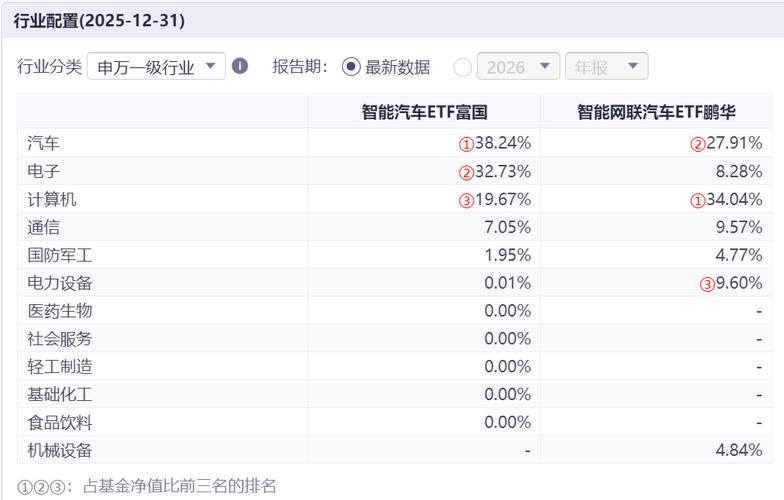Click the 机械设备 industry row label
This screenshot has width=784, height=500.
(x=60, y=450)
